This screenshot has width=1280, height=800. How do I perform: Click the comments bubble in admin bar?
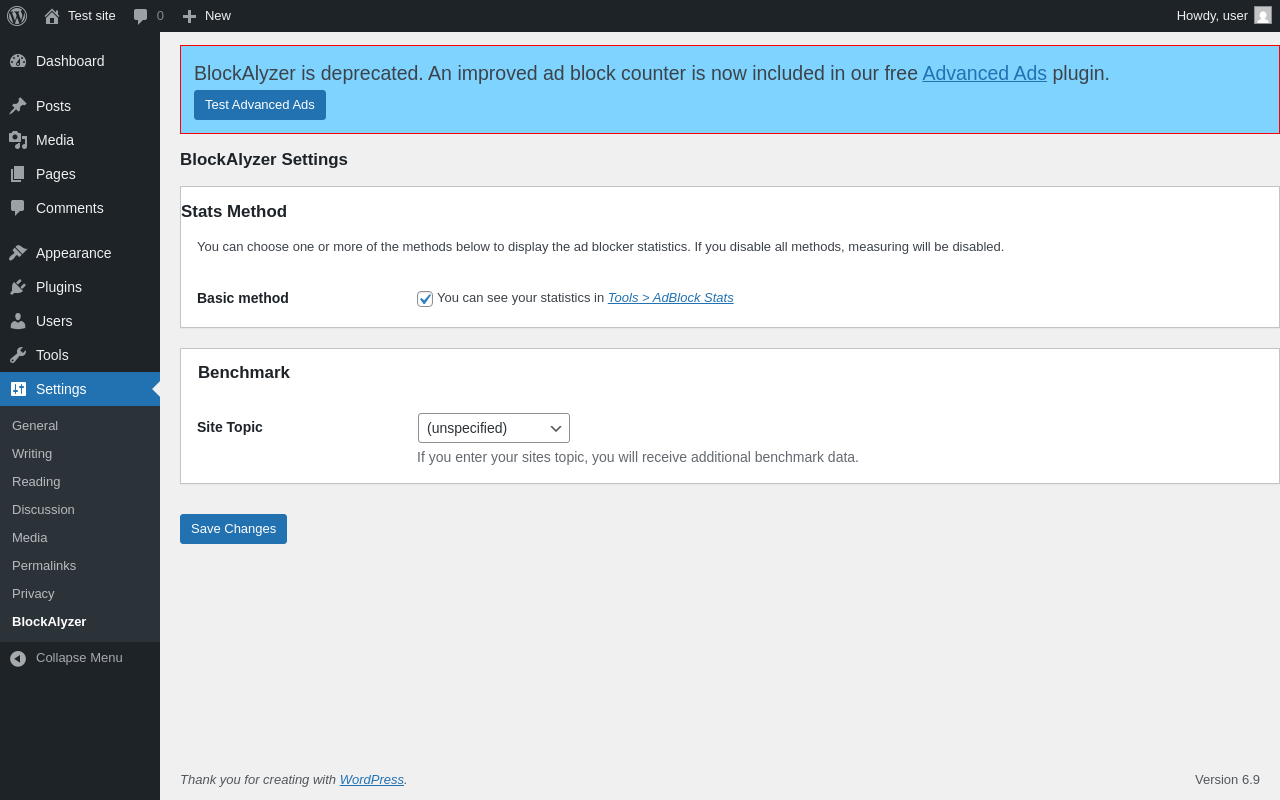[x=141, y=16]
